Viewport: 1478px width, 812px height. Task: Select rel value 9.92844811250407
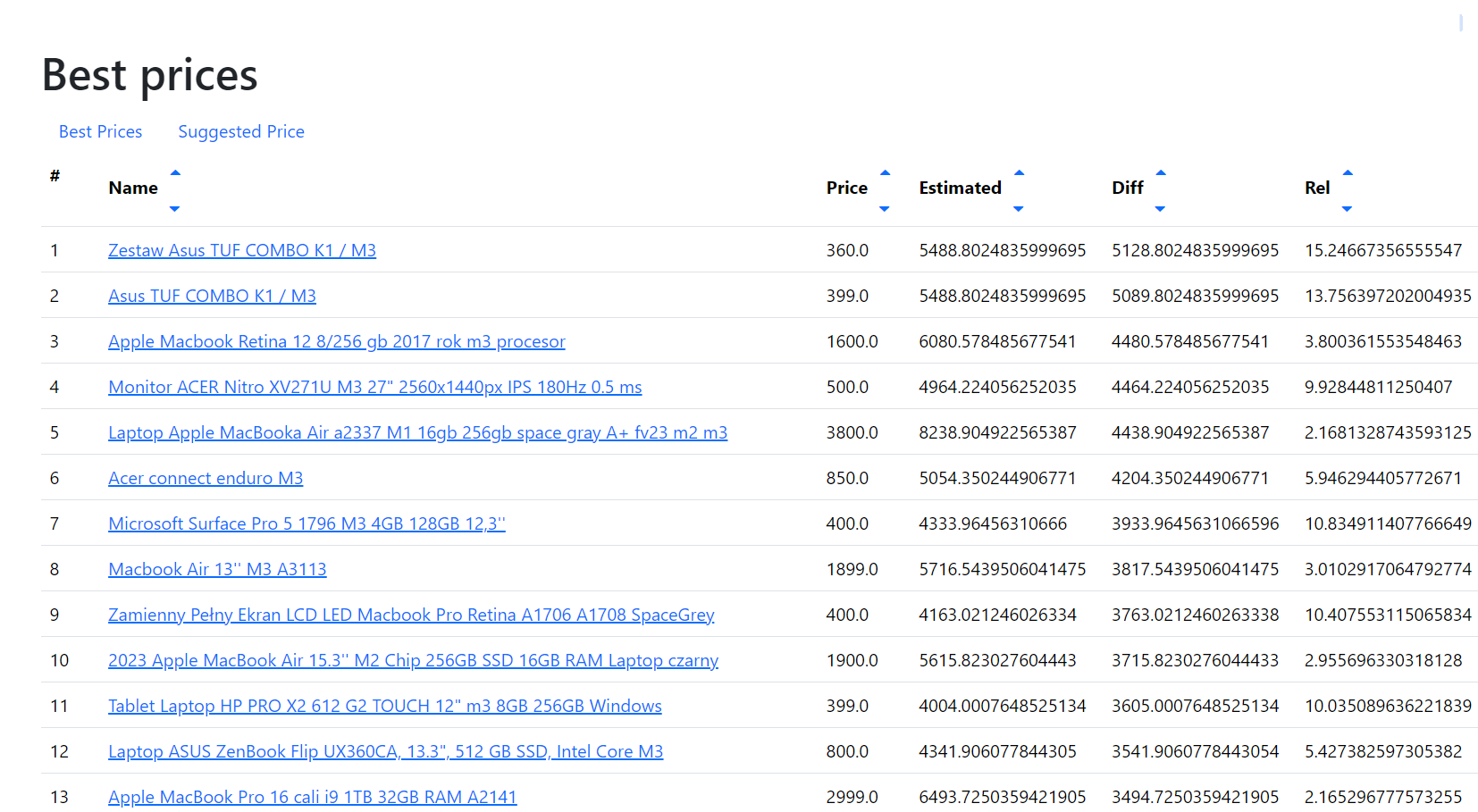tap(1378, 387)
